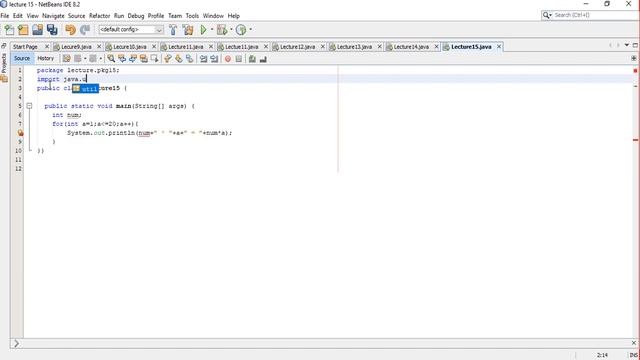
Task: Switch to the Lecture14.java tab
Action: (411, 47)
